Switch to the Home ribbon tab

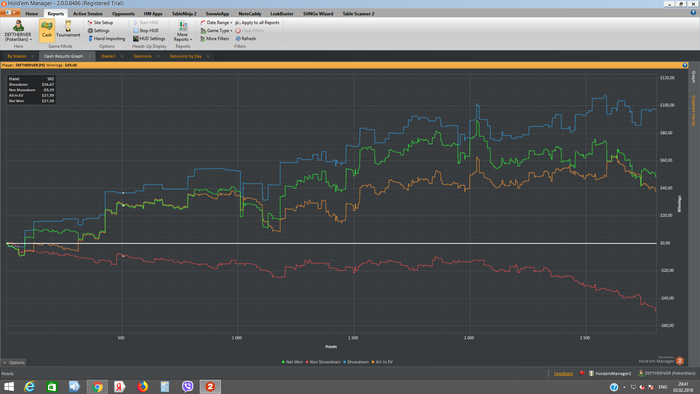tap(32, 13)
